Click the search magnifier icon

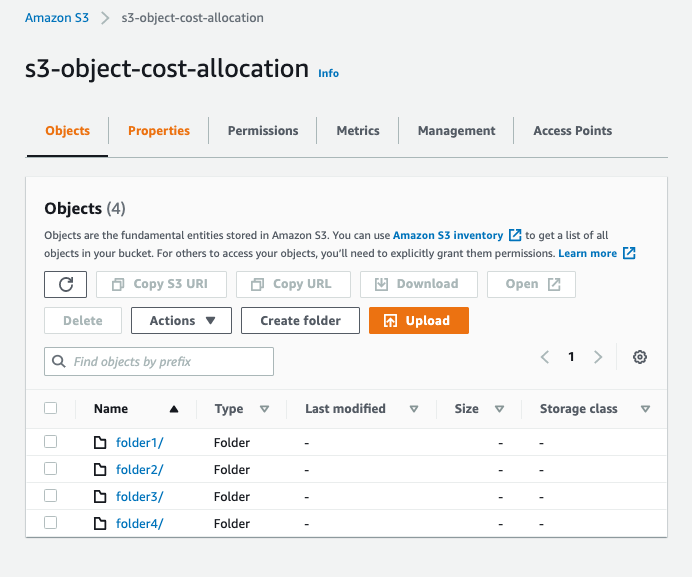point(59,362)
